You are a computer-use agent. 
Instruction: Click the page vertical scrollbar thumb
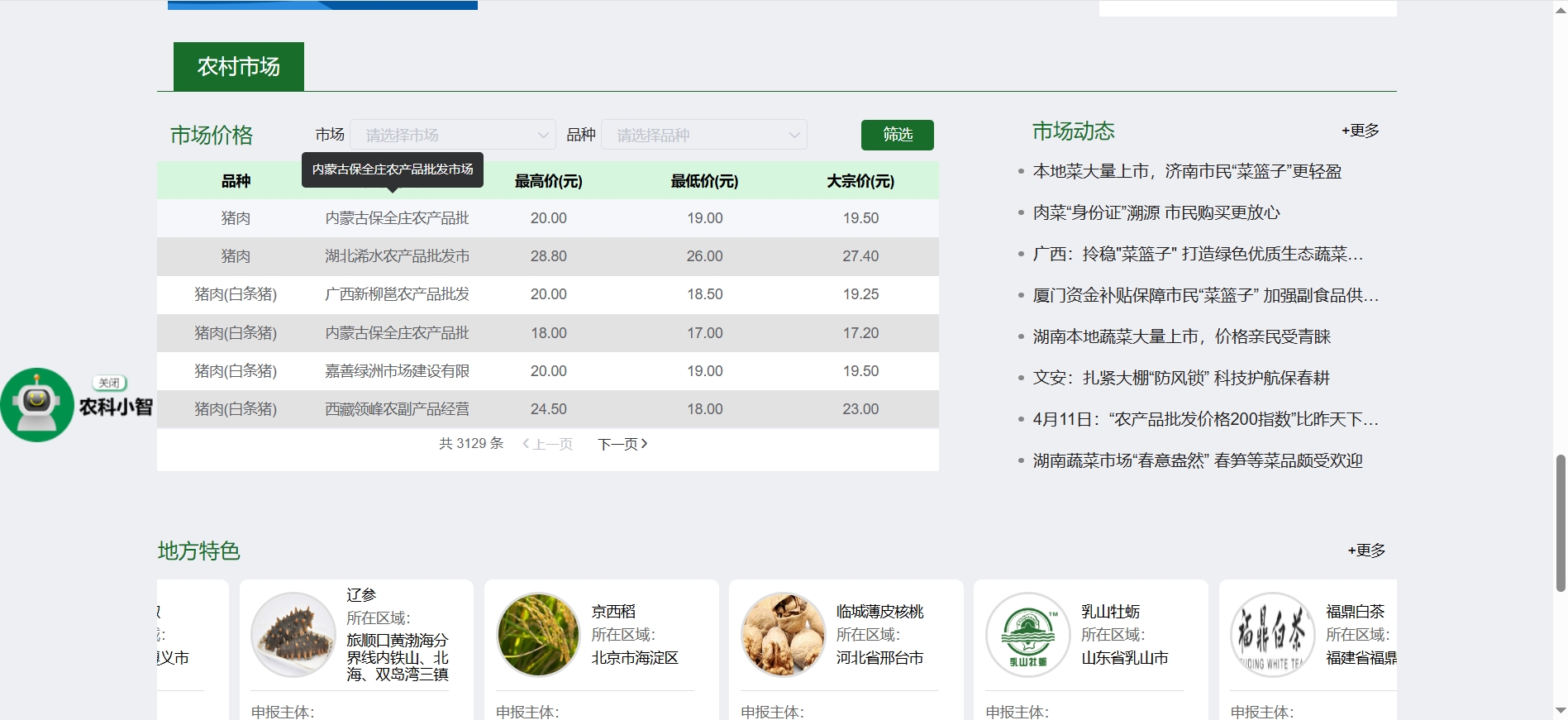[1561, 522]
